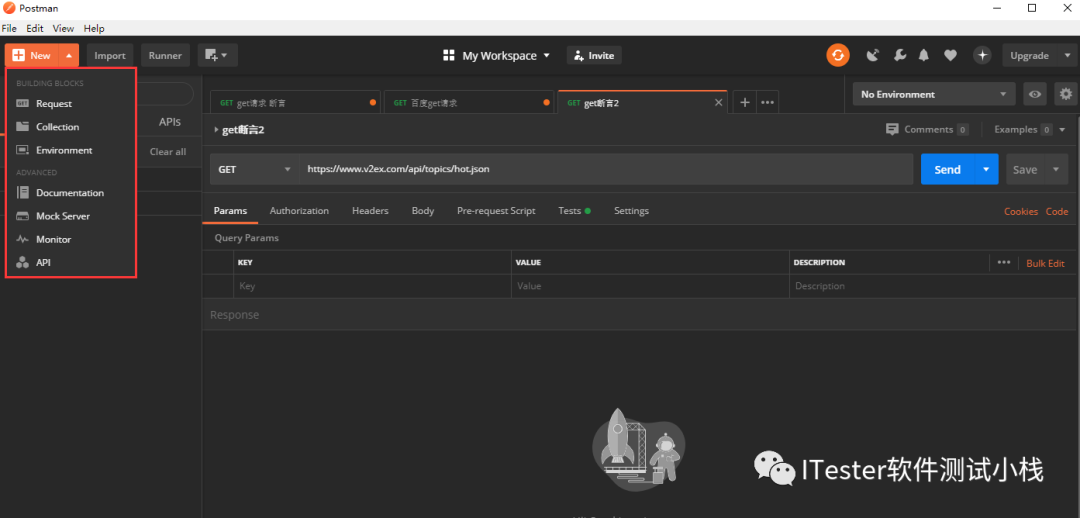
Task: Collapse the New button dropdown arrow
Action: click(69, 56)
